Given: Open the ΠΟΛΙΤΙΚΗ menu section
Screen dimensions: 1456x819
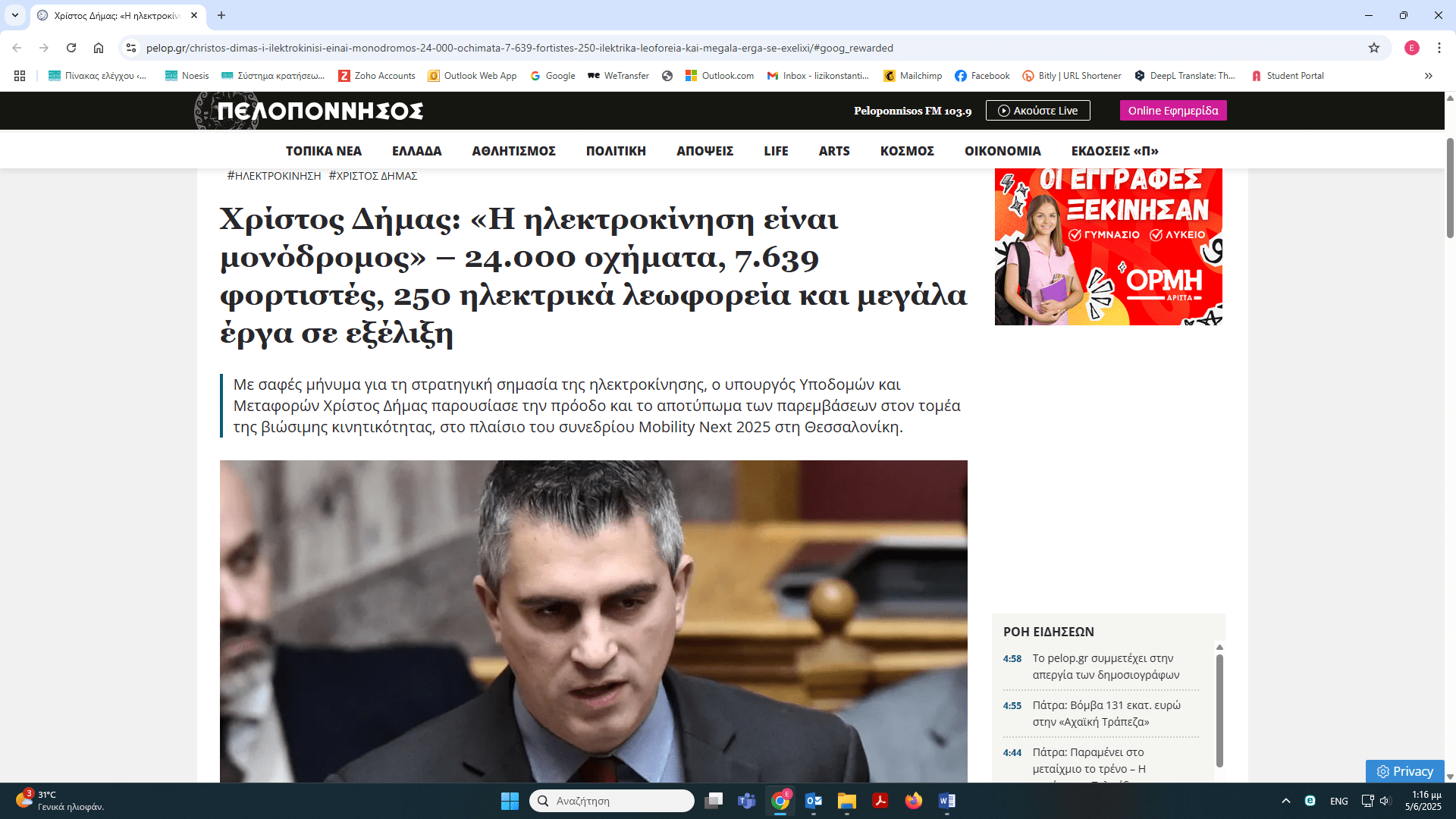Looking at the screenshot, I should 616,151.
